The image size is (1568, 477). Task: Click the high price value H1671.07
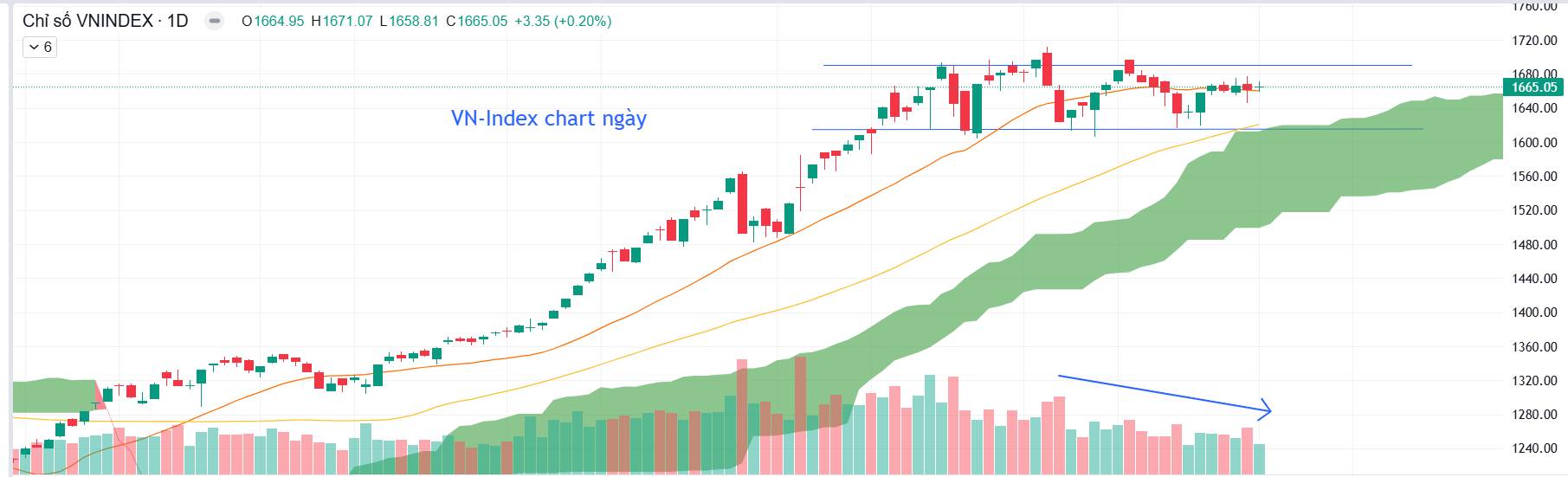coord(342,21)
